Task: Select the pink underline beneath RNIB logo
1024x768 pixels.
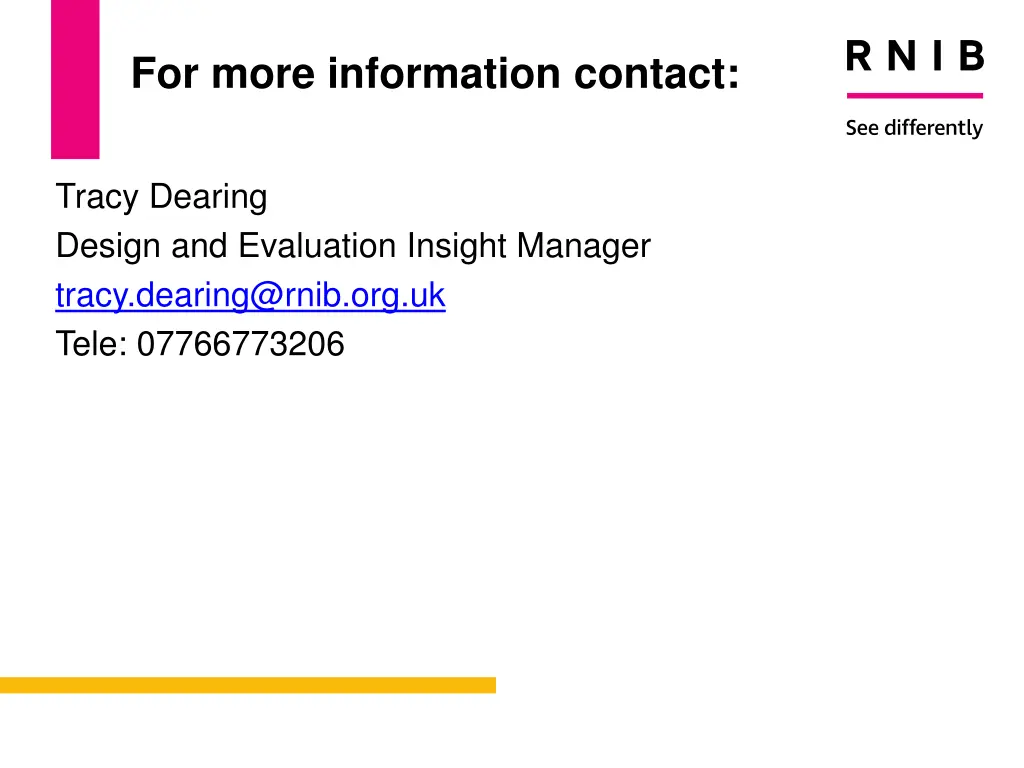Action: pos(914,96)
